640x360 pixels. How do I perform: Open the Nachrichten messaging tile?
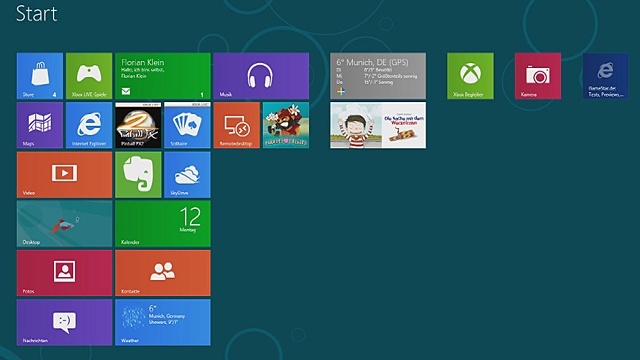tap(64, 322)
